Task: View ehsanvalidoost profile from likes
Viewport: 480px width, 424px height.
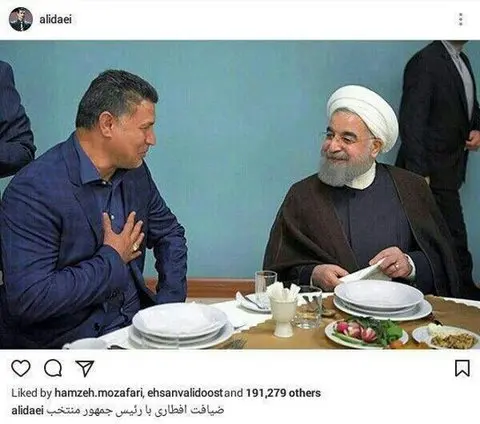Action: click(184, 393)
